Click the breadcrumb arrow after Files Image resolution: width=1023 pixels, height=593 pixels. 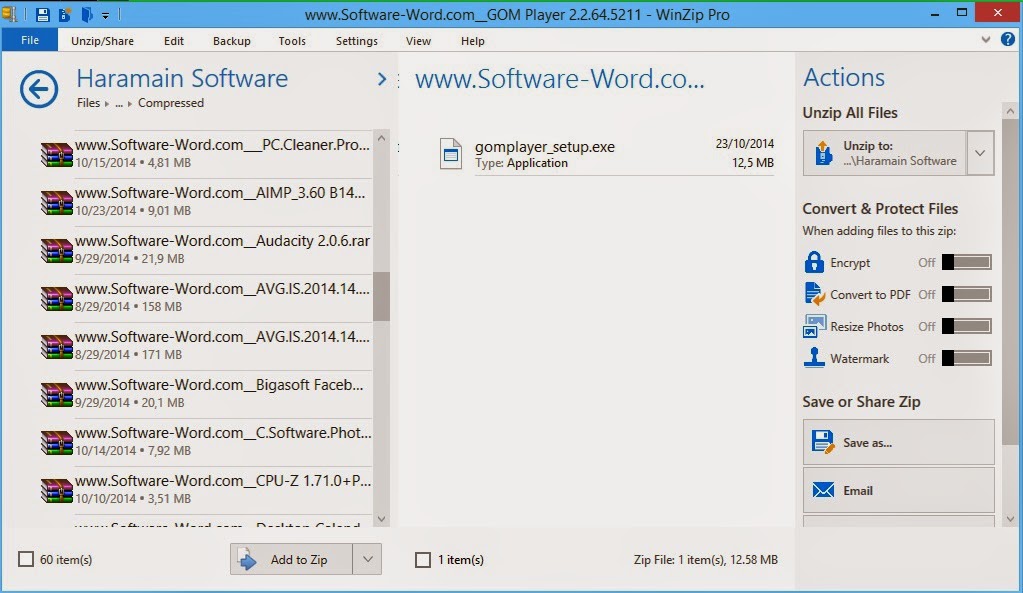107,104
